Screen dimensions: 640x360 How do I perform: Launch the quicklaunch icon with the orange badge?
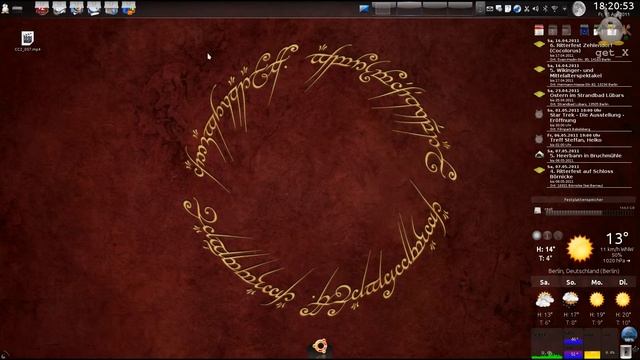[129, 8]
